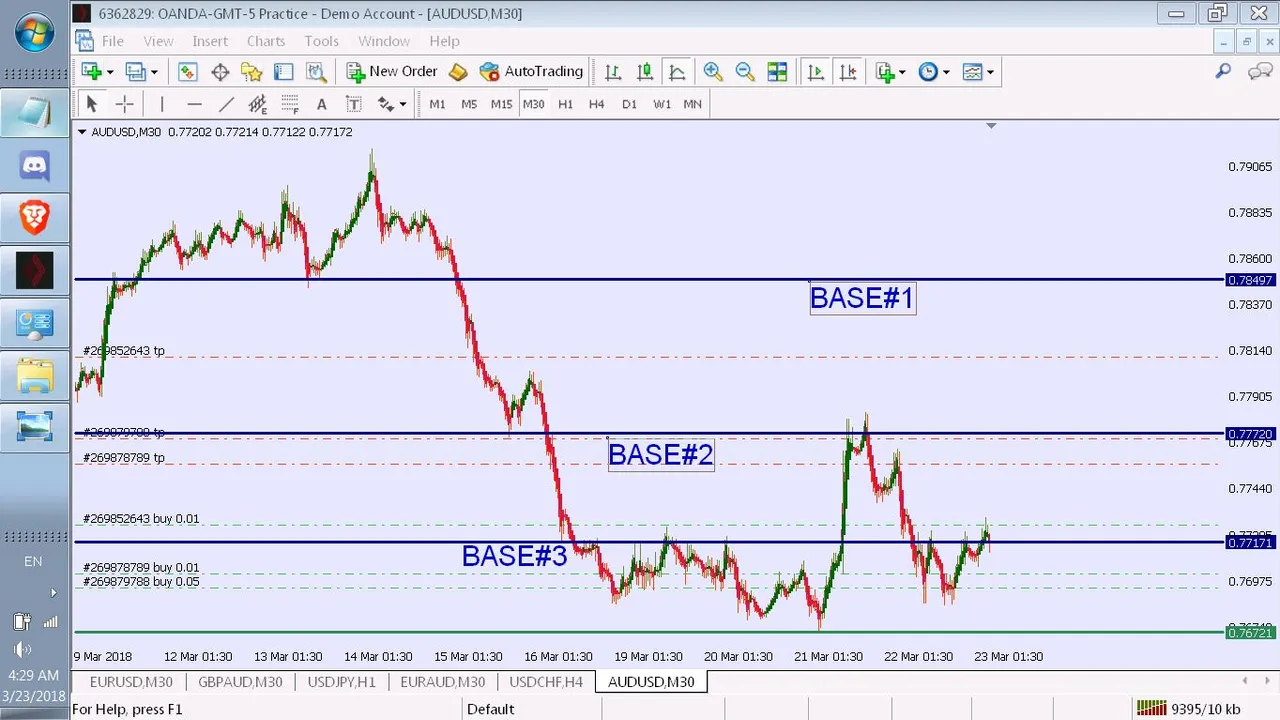Viewport: 1280px width, 720px height.
Task: Select the Equidistant Channel tool
Action: click(258, 104)
